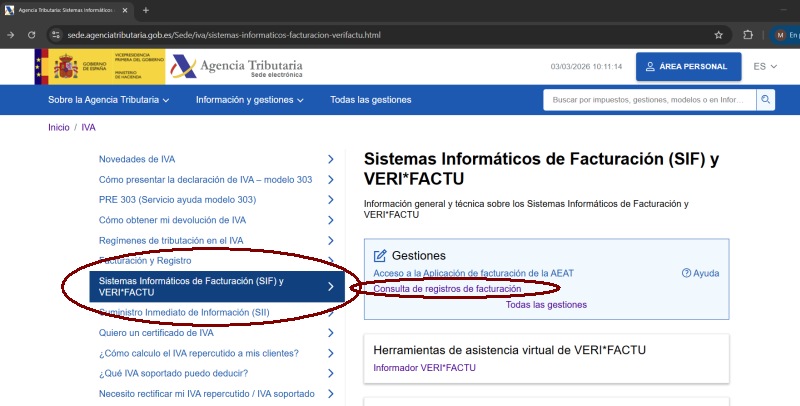The width and height of the screenshot is (800, 406).
Task: Expand Sobre la Agencia Tributaria menu
Action: (108, 100)
